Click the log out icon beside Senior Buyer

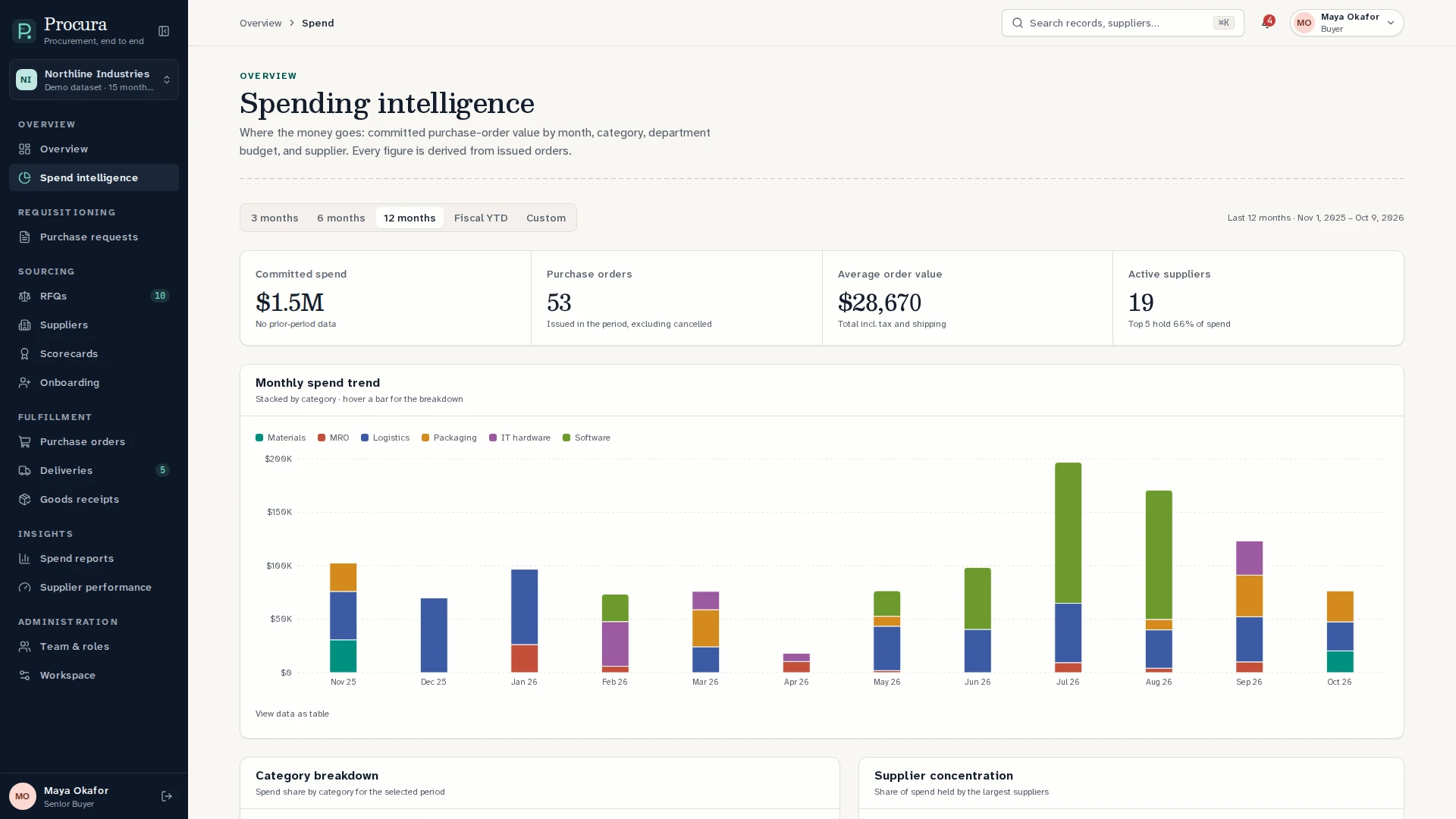pos(167,796)
